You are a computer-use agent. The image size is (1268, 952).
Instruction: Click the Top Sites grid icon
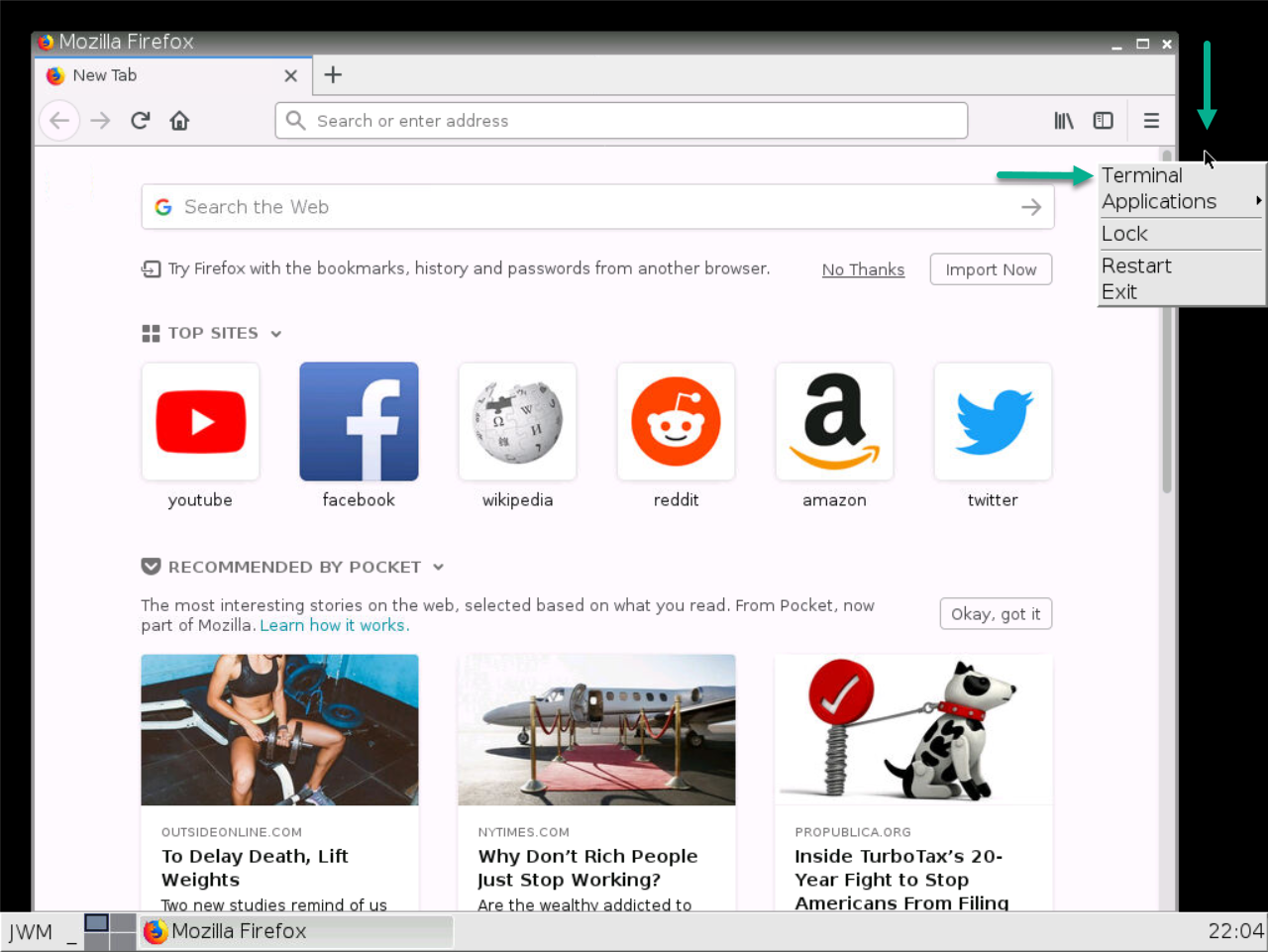pos(151,333)
